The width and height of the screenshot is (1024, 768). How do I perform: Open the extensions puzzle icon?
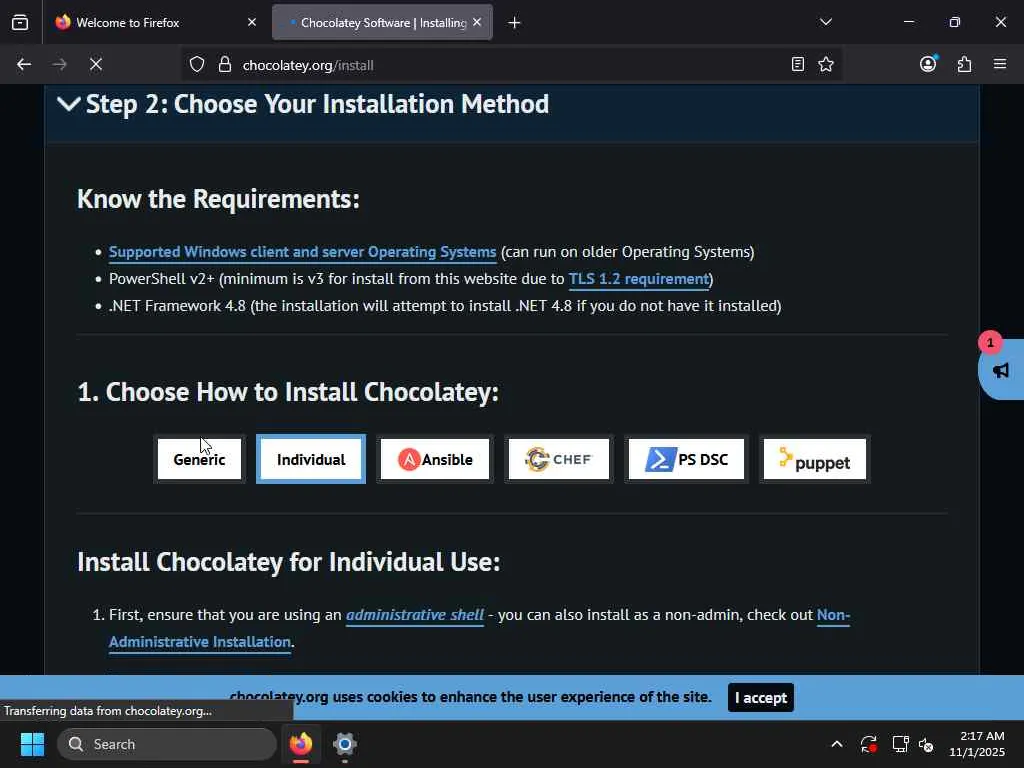(x=964, y=64)
